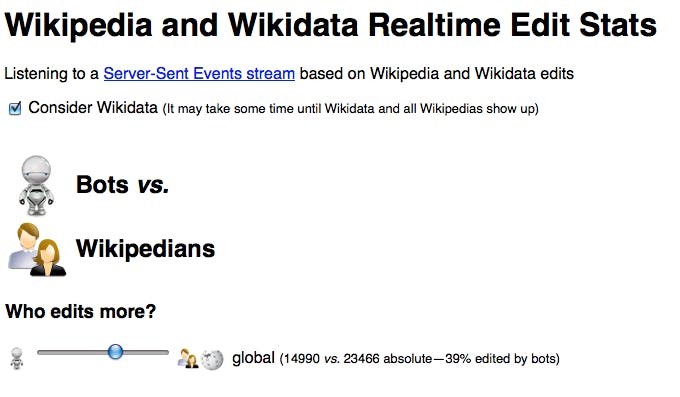The height and width of the screenshot is (397, 680).
Task: Click slider track between robot icon and thumb
Action: 72,352
